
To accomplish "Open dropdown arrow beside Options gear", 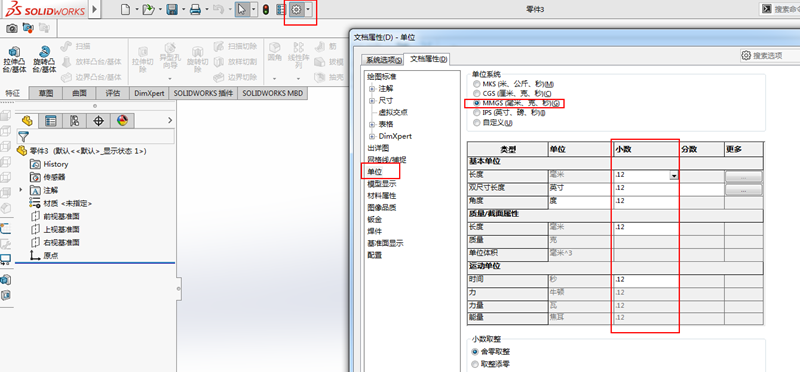I will point(308,9).
